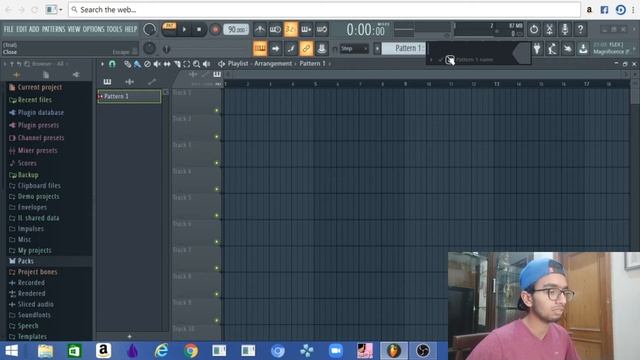Toggle the playlist magnet snap icon
640x360 pixels.
(112, 64)
